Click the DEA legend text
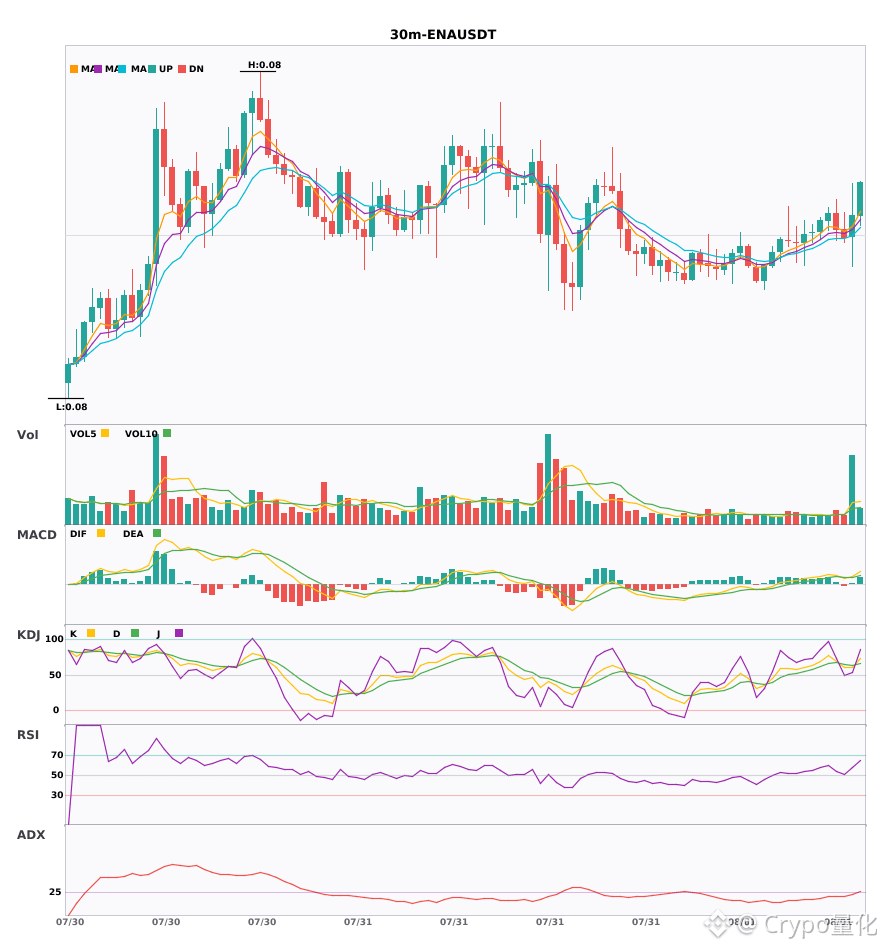 pos(133,534)
